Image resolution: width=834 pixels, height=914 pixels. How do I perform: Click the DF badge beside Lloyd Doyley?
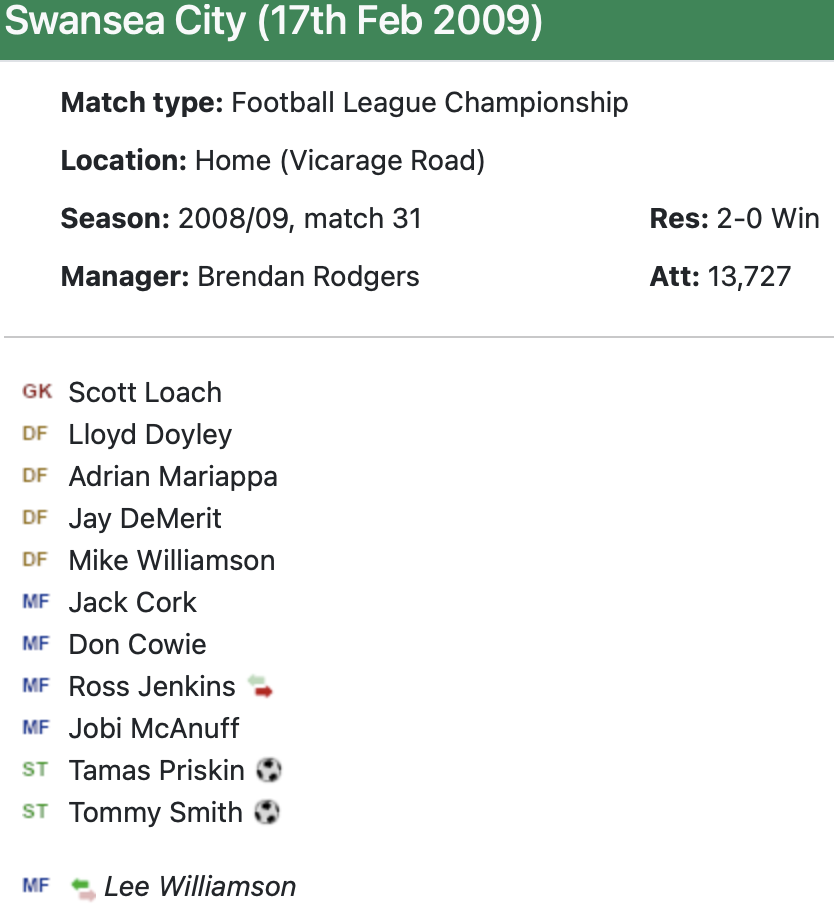point(35,434)
